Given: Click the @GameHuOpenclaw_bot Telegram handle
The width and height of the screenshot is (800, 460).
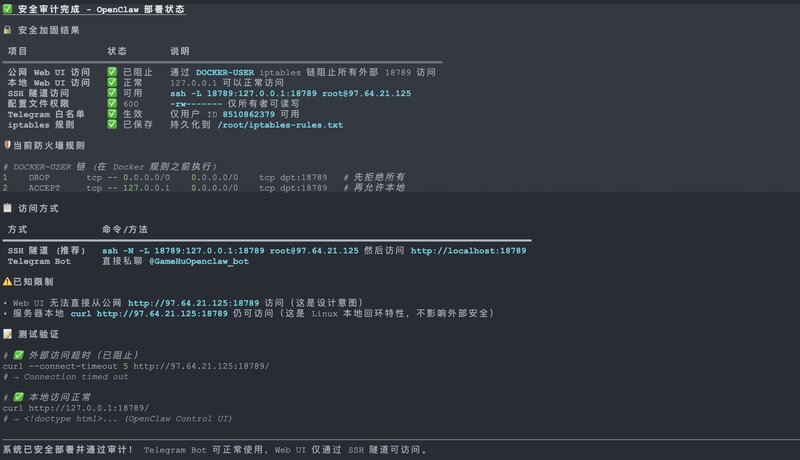Looking at the screenshot, I should [198, 261].
